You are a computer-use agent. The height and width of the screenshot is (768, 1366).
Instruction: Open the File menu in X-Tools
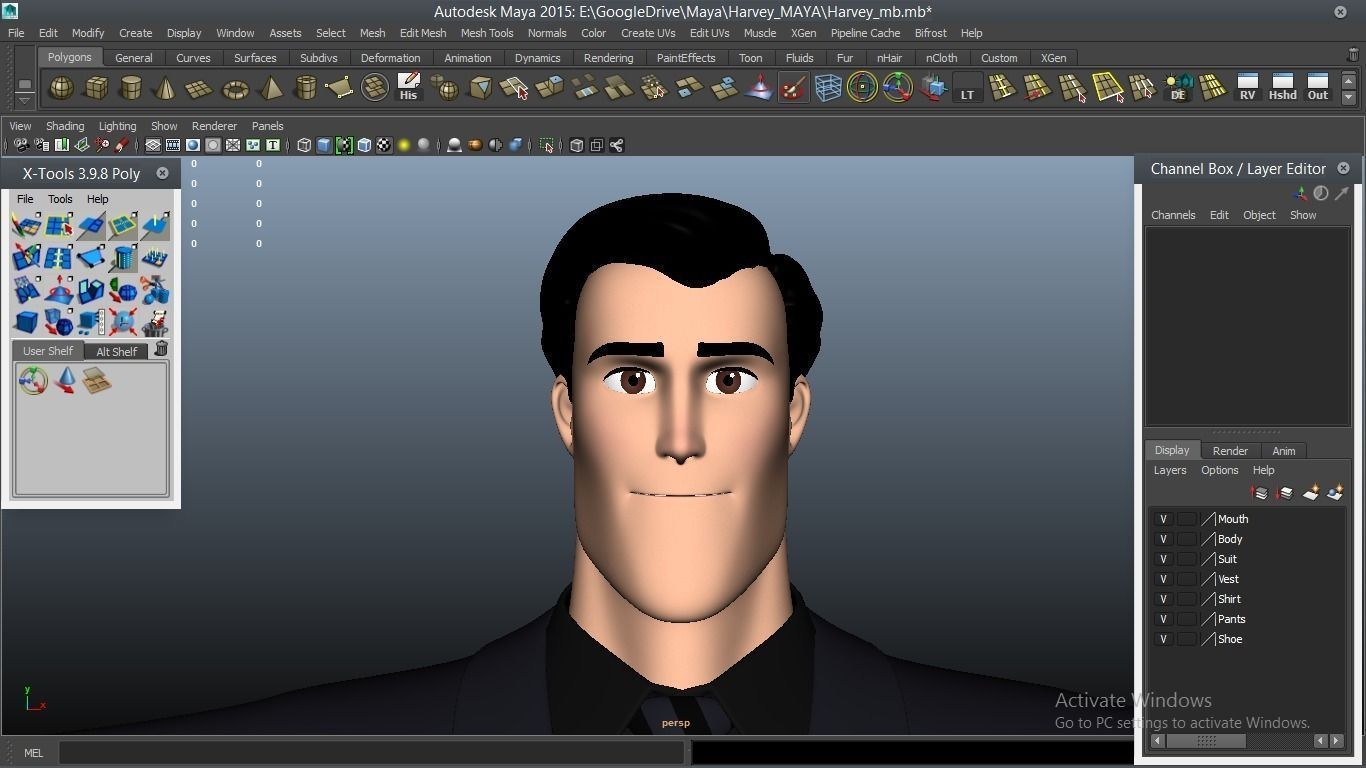coord(25,199)
